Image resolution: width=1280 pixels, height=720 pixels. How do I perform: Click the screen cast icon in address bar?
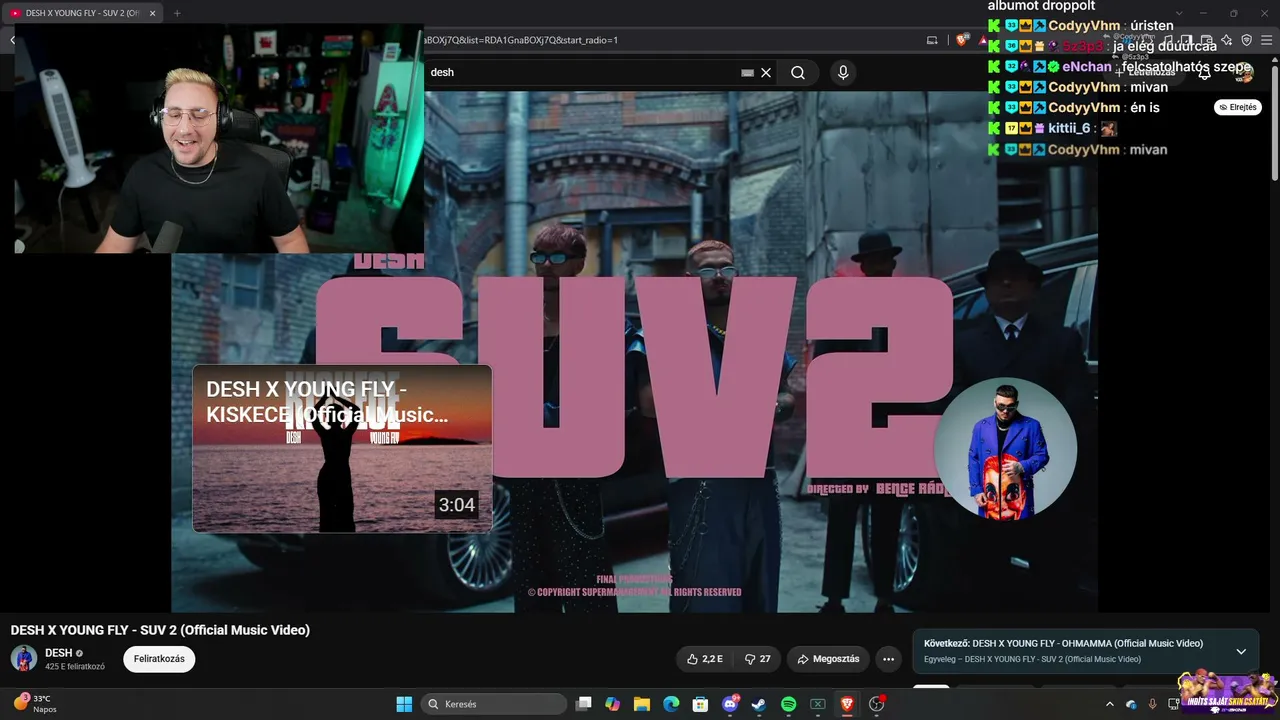932,40
